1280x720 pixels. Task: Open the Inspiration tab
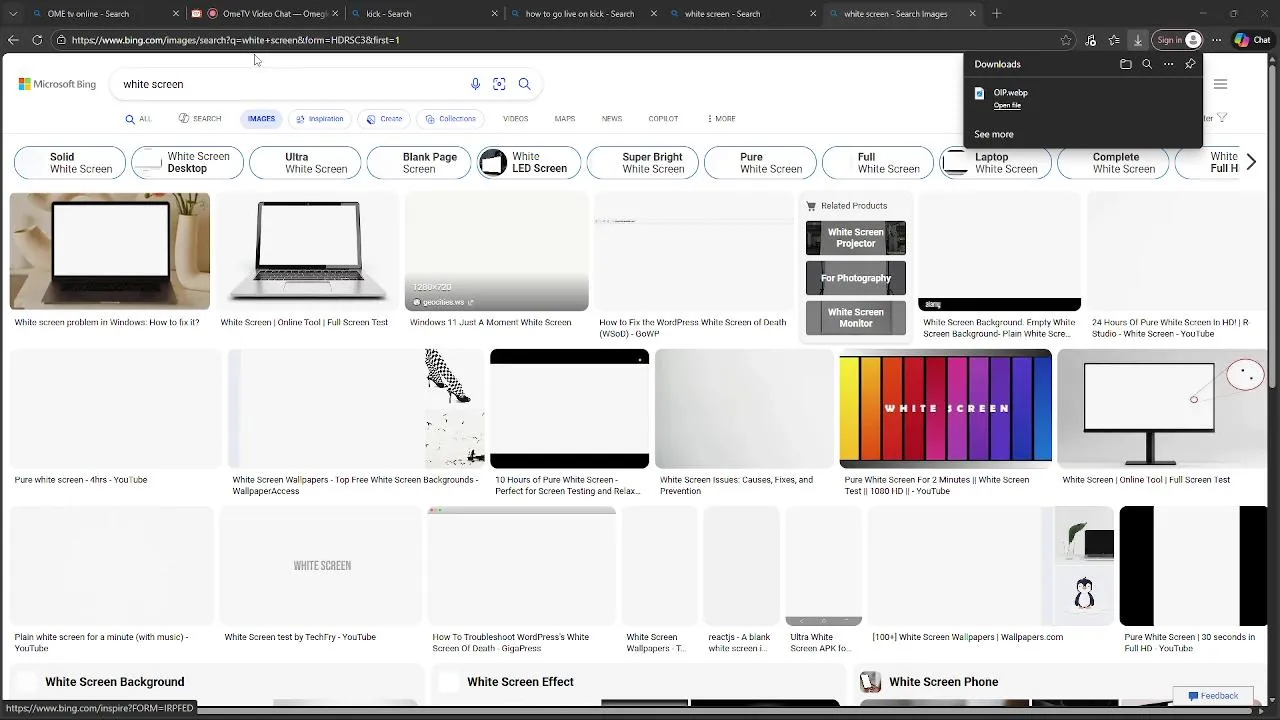[x=320, y=118]
